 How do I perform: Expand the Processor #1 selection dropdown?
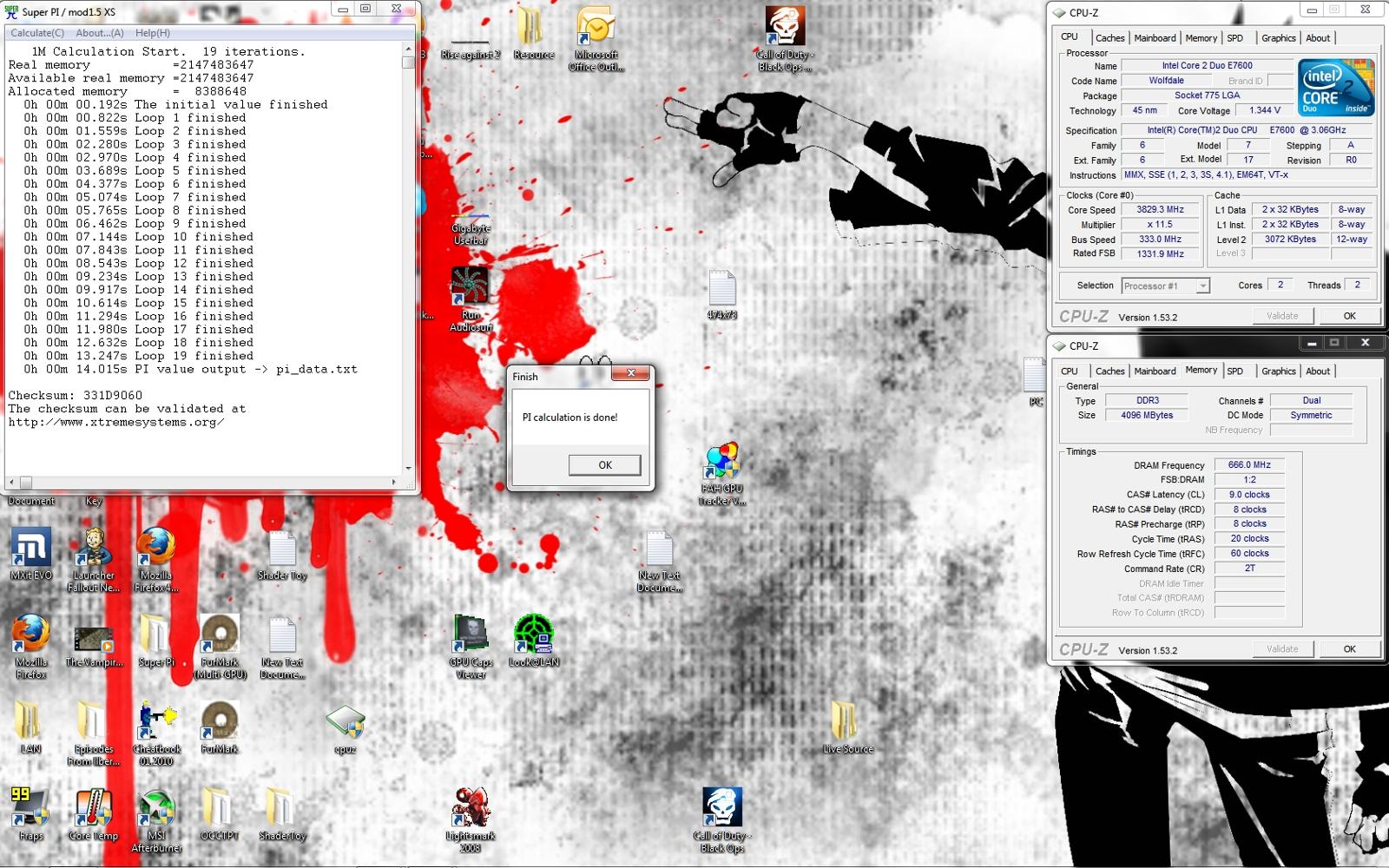pos(1165,286)
